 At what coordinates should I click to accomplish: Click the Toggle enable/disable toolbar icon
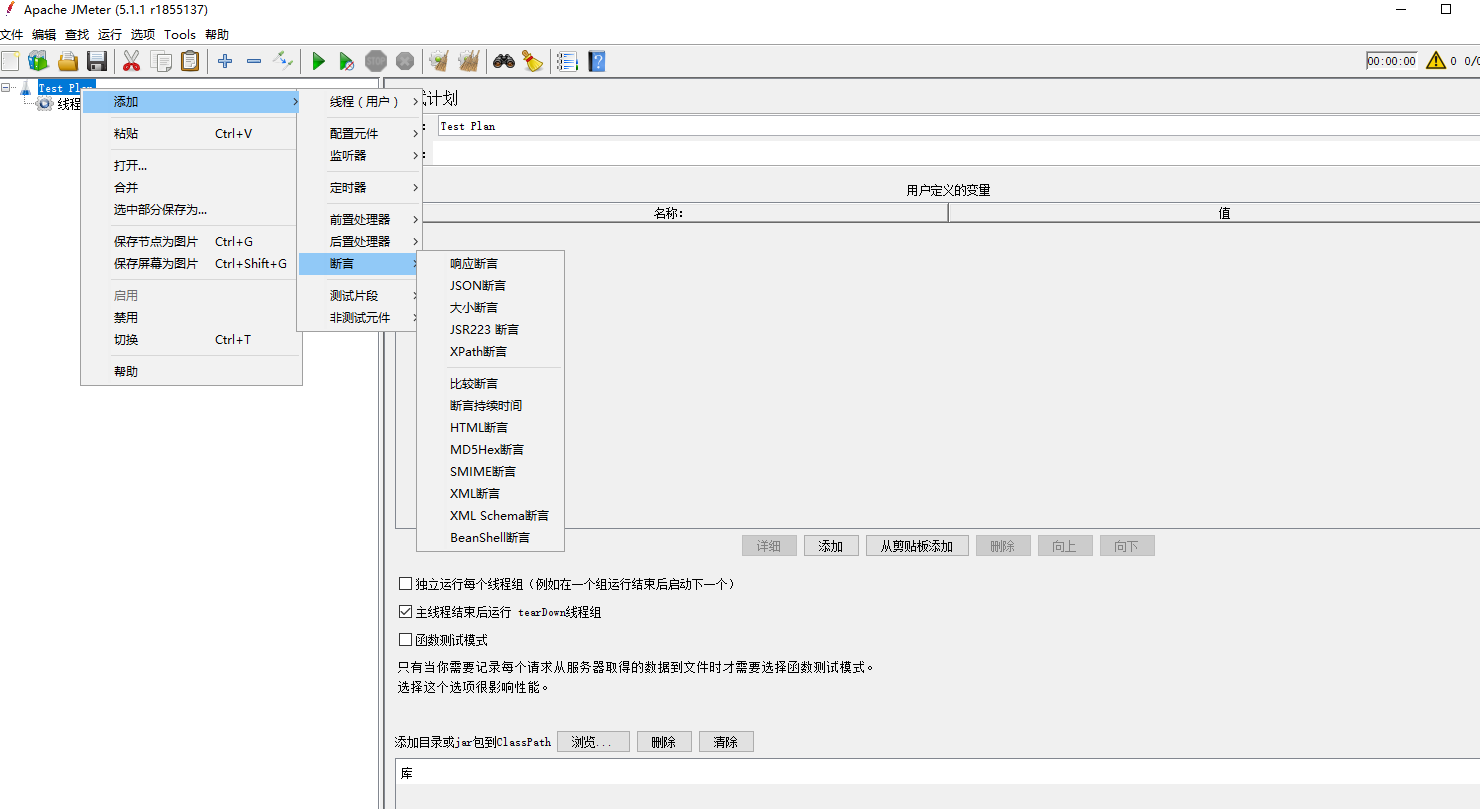click(283, 61)
